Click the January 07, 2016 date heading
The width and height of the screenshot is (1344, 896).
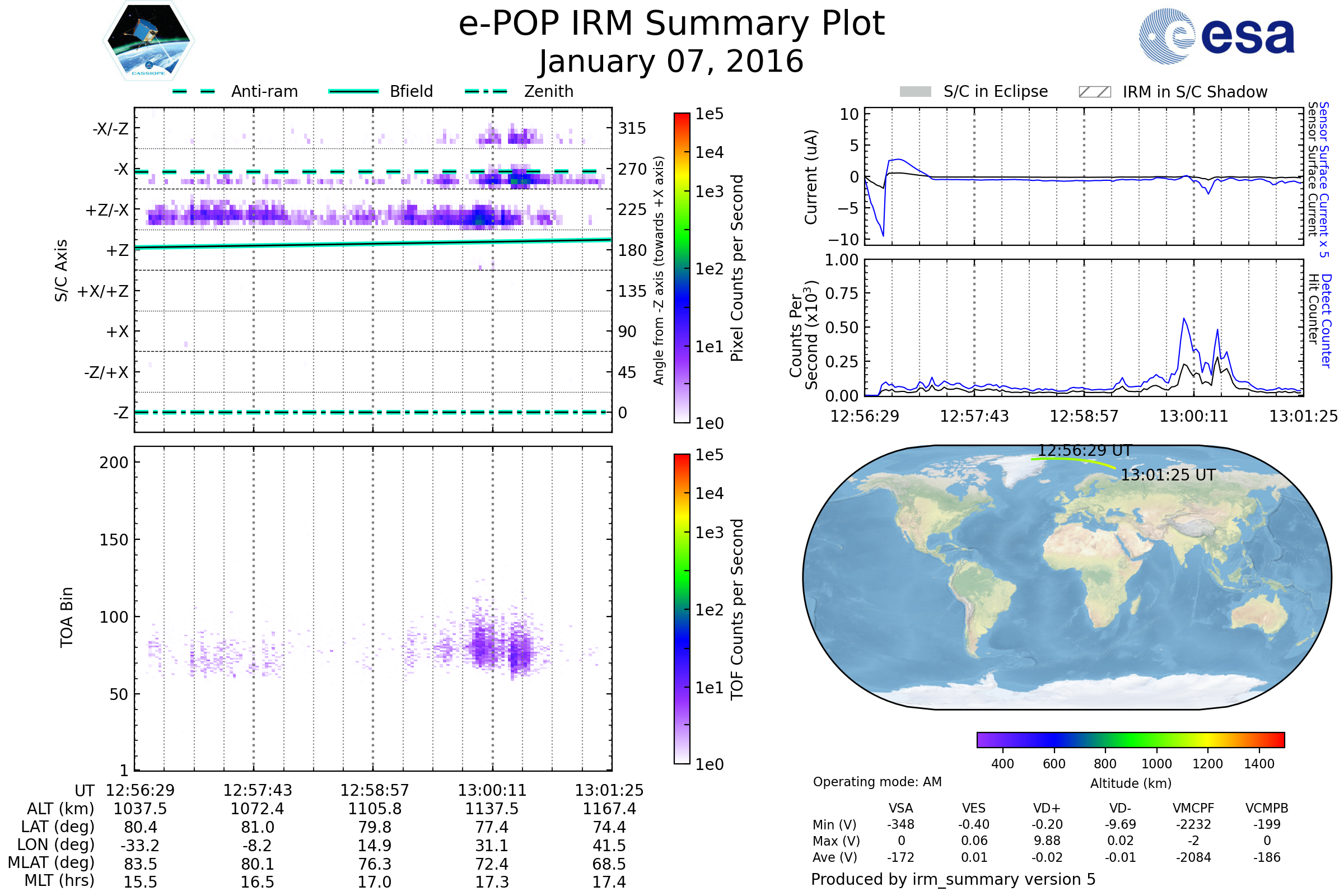(x=671, y=62)
